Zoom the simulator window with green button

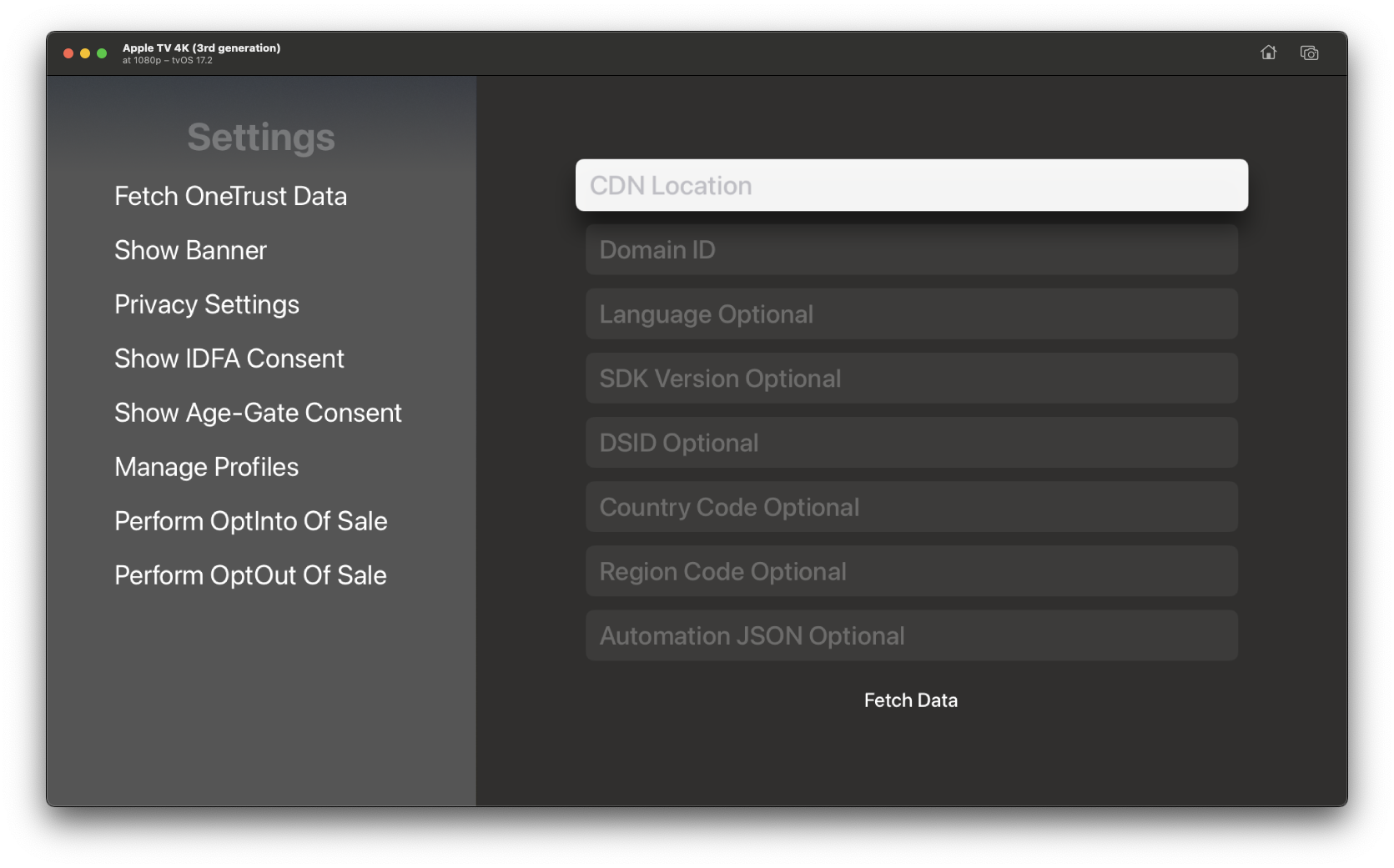(x=102, y=53)
